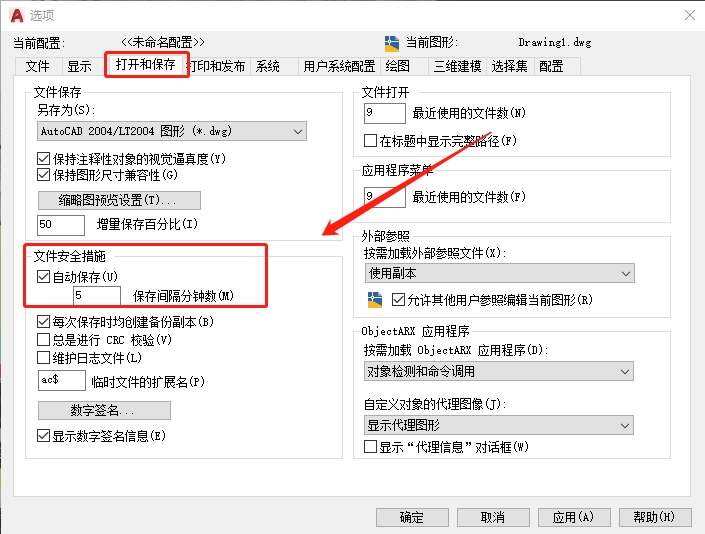The width and height of the screenshot is (705, 534).
Task: Click the 帮助(H) button
Action: tap(655, 517)
